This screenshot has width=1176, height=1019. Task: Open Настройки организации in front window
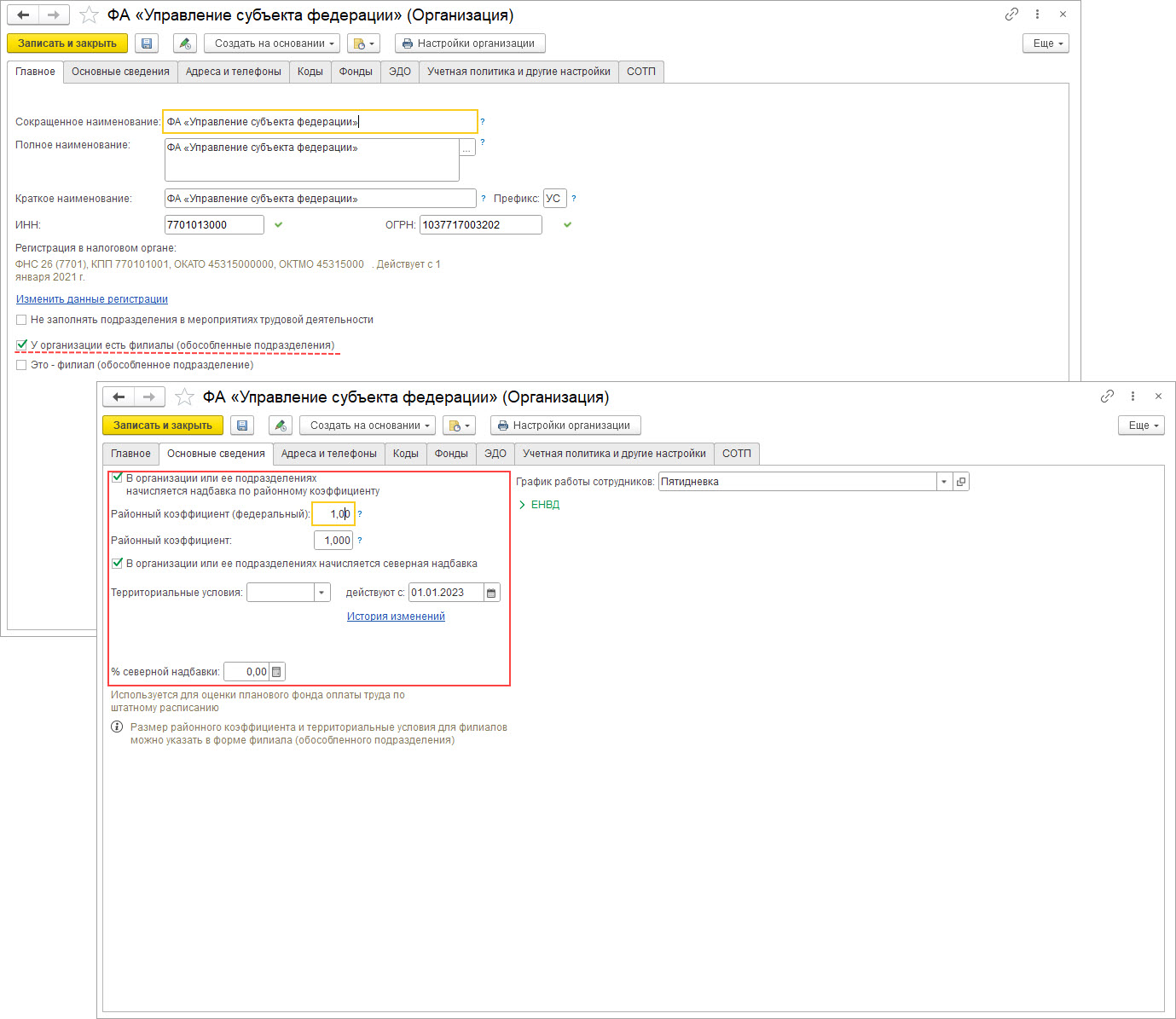(565, 426)
